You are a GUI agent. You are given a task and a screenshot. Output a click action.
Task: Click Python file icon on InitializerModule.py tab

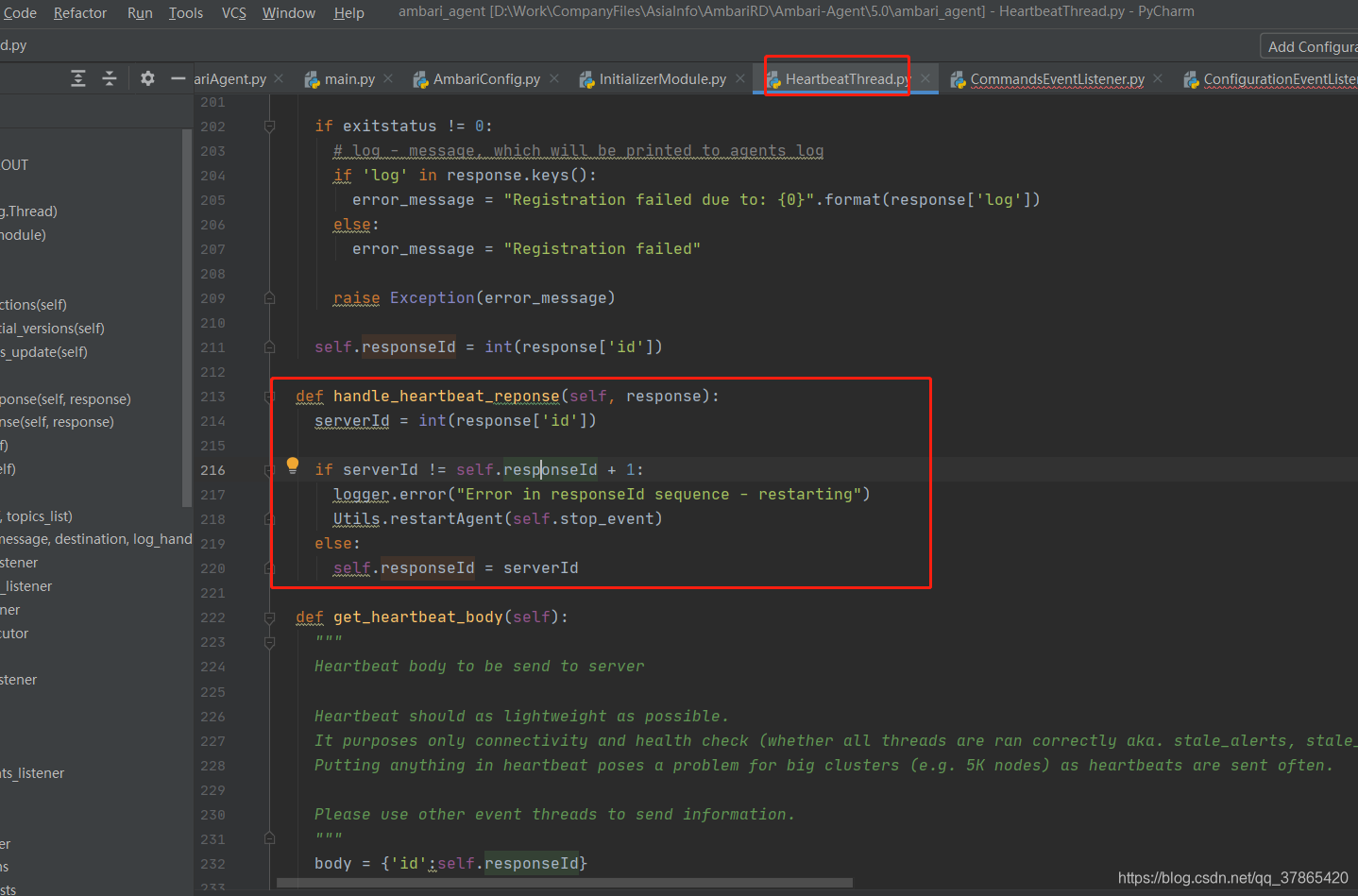pyautogui.click(x=586, y=79)
